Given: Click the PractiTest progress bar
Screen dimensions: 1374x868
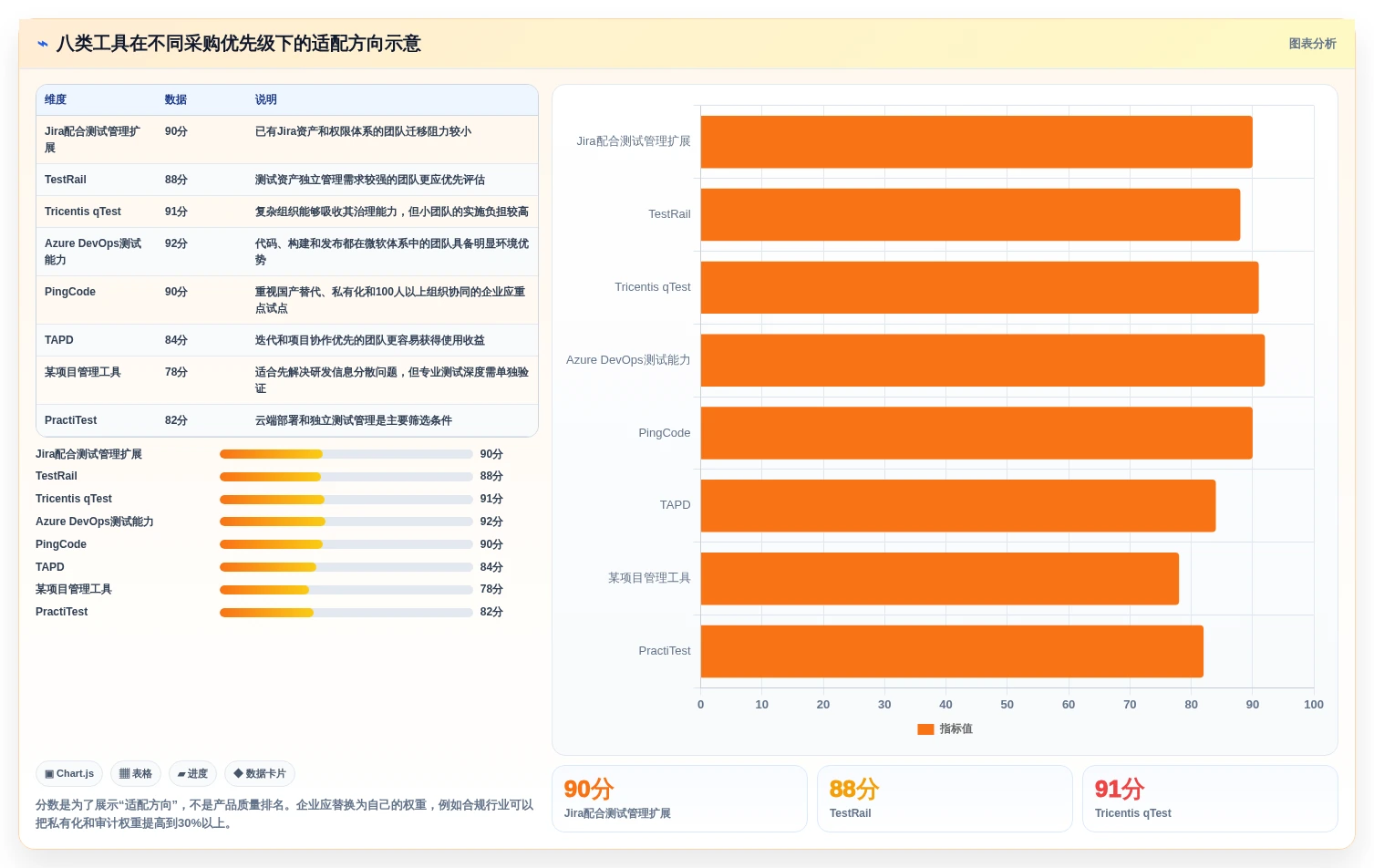Looking at the screenshot, I should (x=346, y=613).
